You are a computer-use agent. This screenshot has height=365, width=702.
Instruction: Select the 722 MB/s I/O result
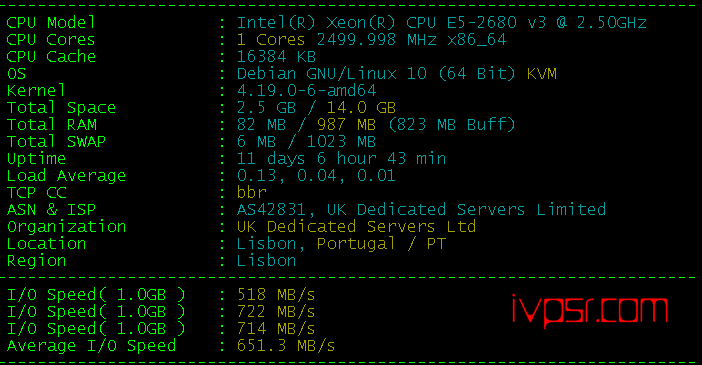276,312
